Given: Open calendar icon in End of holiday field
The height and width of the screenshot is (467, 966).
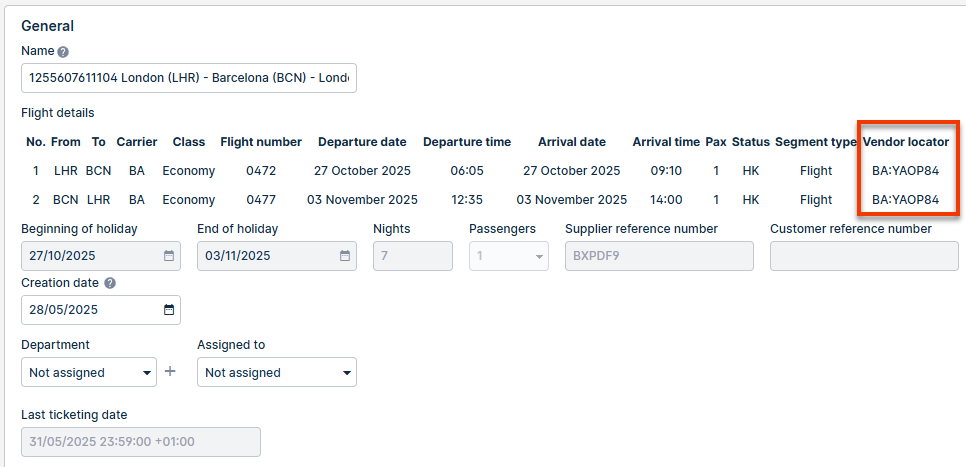Looking at the screenshot, I should pyautogui.click(x=345, y=256).
